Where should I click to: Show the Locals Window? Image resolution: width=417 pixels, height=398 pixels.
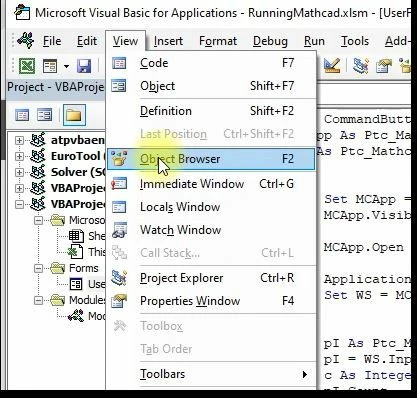coord(211,207)
